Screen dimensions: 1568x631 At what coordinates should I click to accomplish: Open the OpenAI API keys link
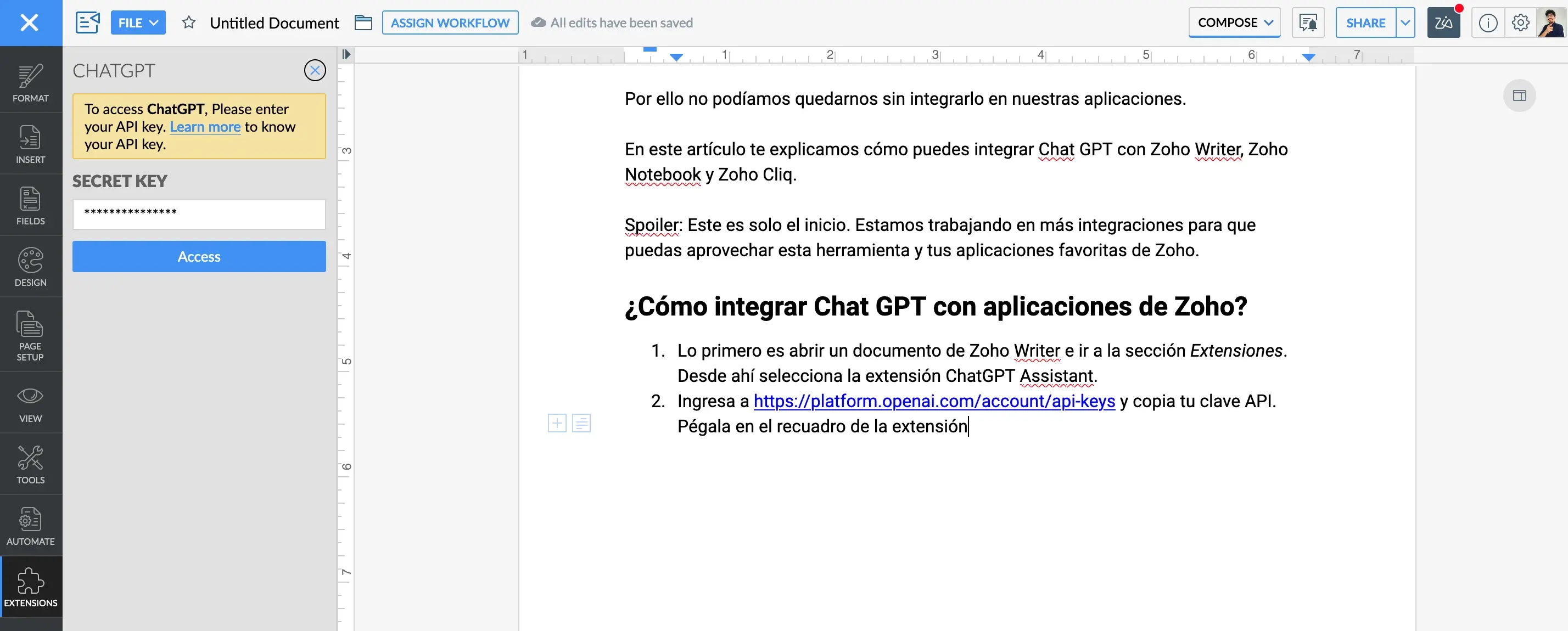(934, 400)
